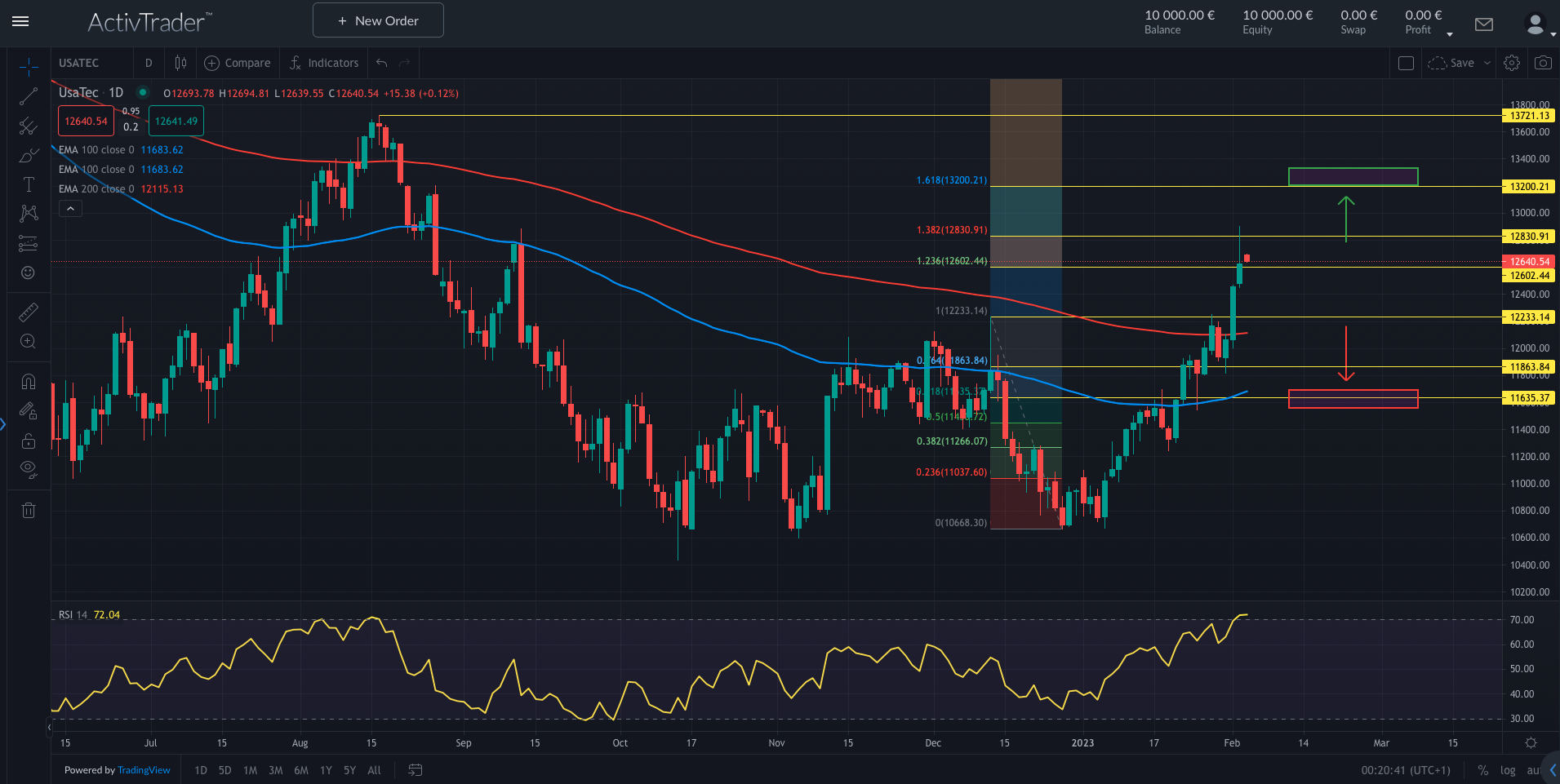Open chart settings gear icon

tap(1512, 63)
